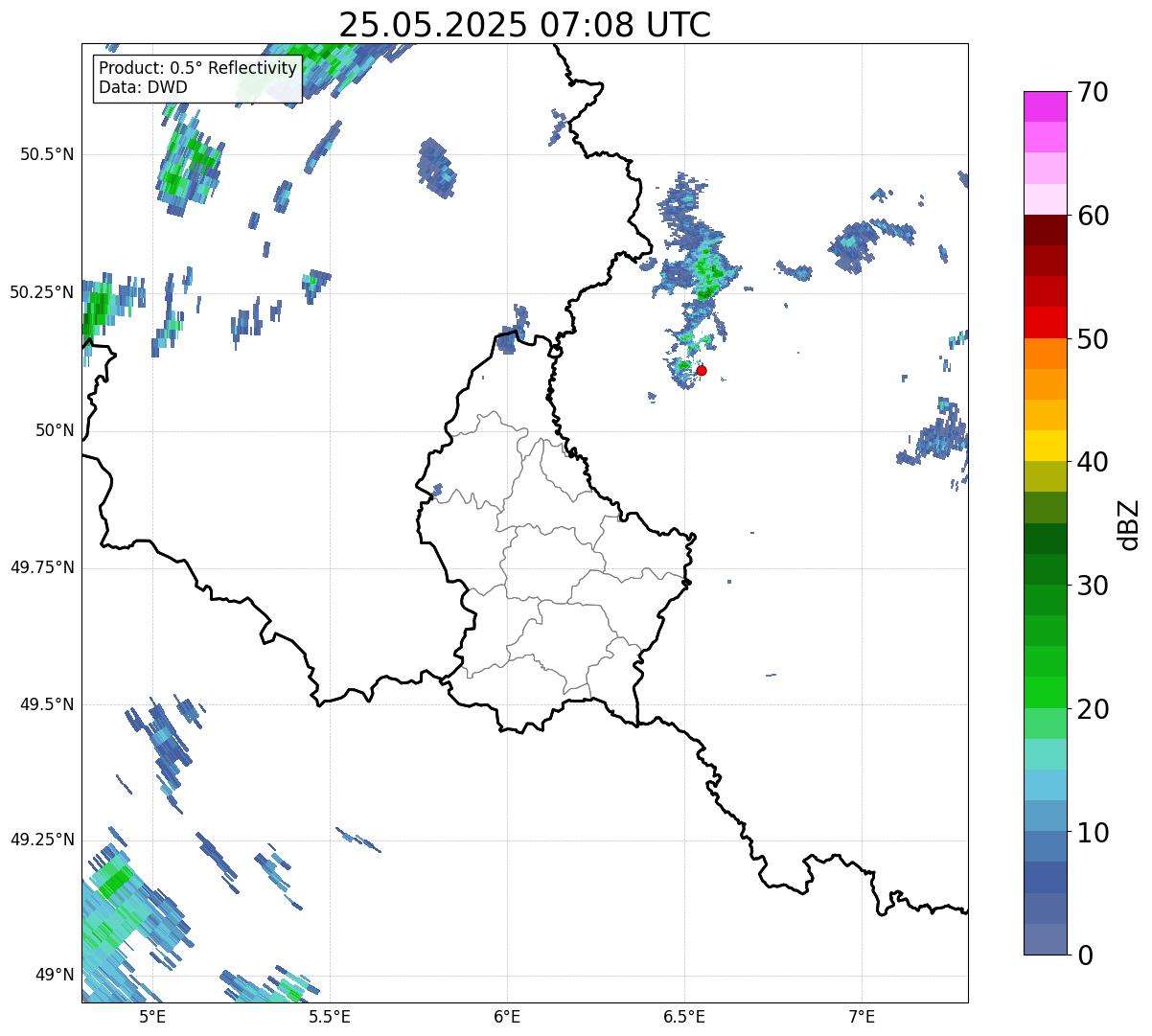Click the 50.25°N latitude label
Image resolution: width=1152 pixels, height=1036 pixels.
point(41,292)
